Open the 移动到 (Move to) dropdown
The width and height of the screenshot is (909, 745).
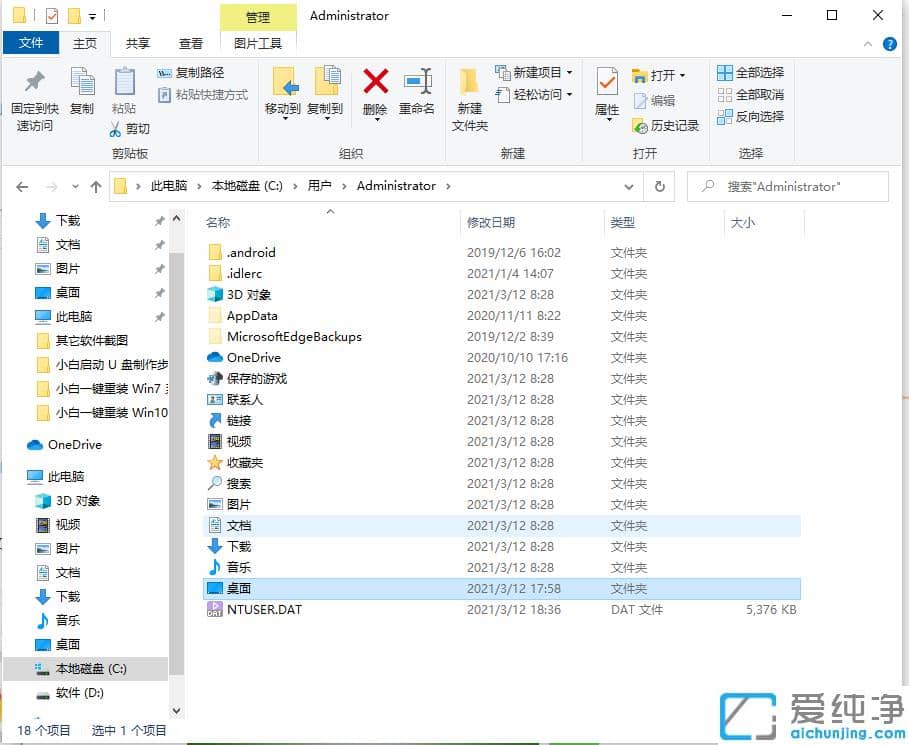[285, 95]
